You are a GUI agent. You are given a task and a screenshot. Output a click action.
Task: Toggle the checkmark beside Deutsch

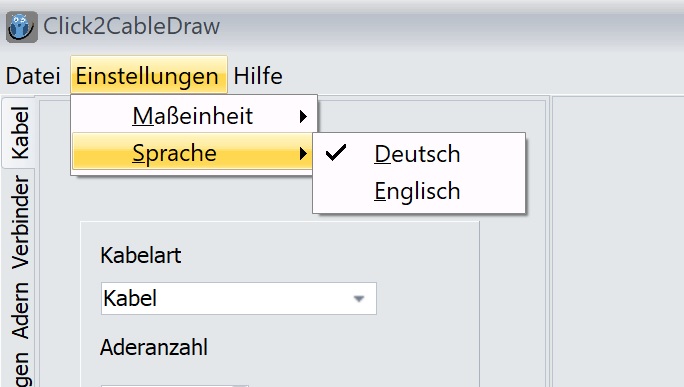(336, 153)
